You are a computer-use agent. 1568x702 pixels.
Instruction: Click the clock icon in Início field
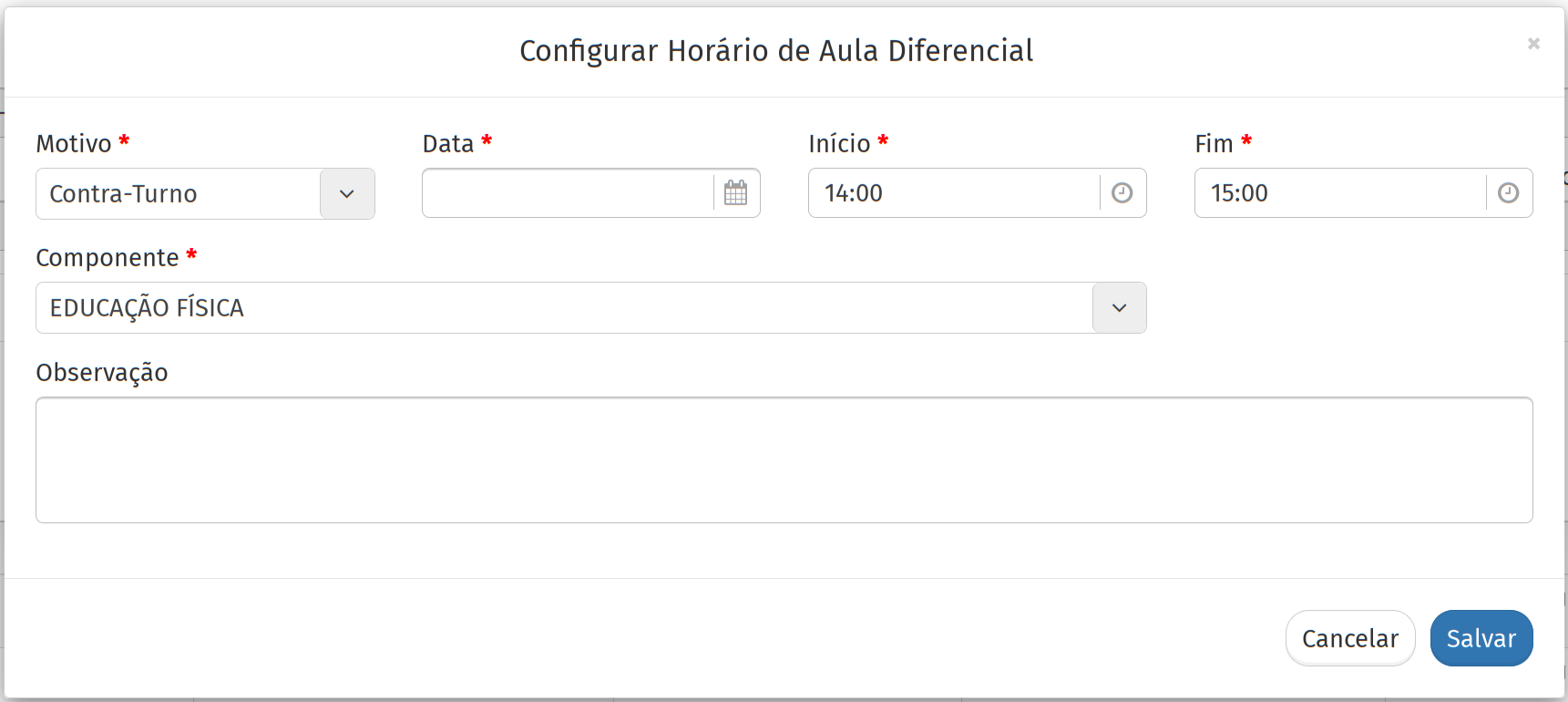tap(1122, 193)
